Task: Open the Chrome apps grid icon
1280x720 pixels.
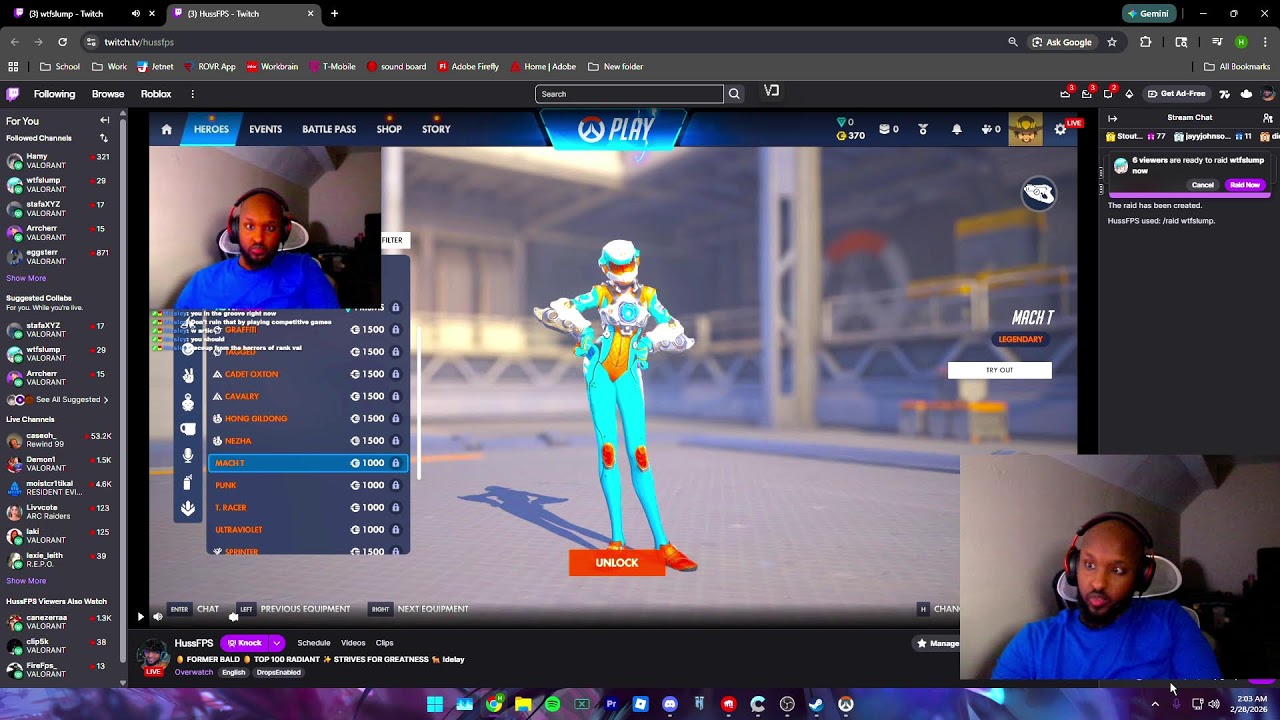Action: click(13, 67)
